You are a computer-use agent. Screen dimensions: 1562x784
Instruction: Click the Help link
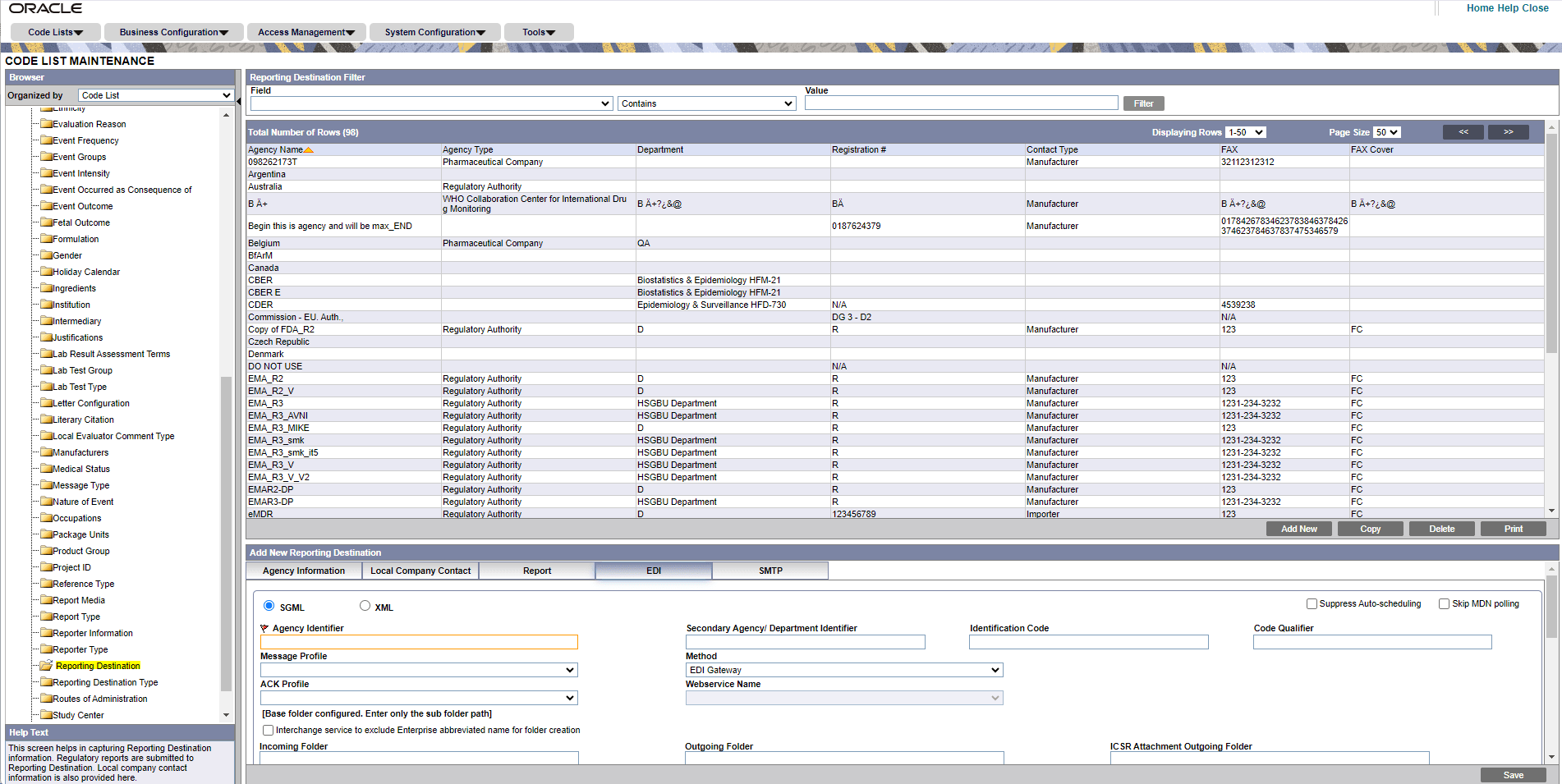coord(1508,8)
